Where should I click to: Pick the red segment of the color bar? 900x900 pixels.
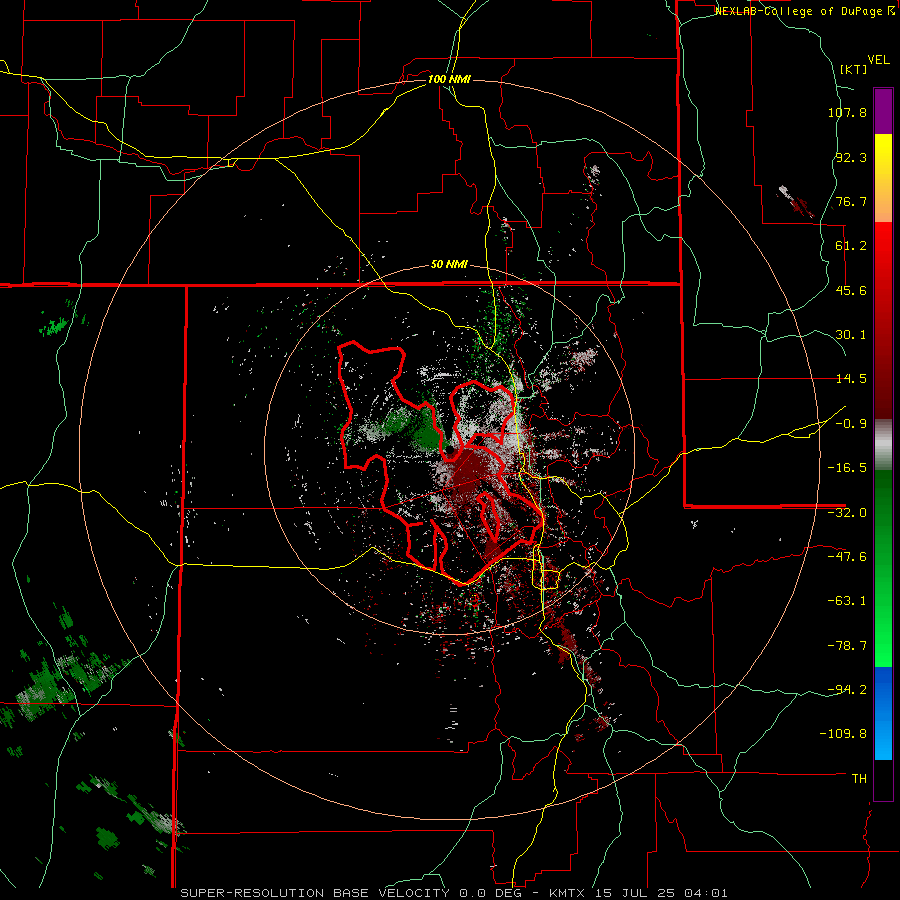pos(883,320)
